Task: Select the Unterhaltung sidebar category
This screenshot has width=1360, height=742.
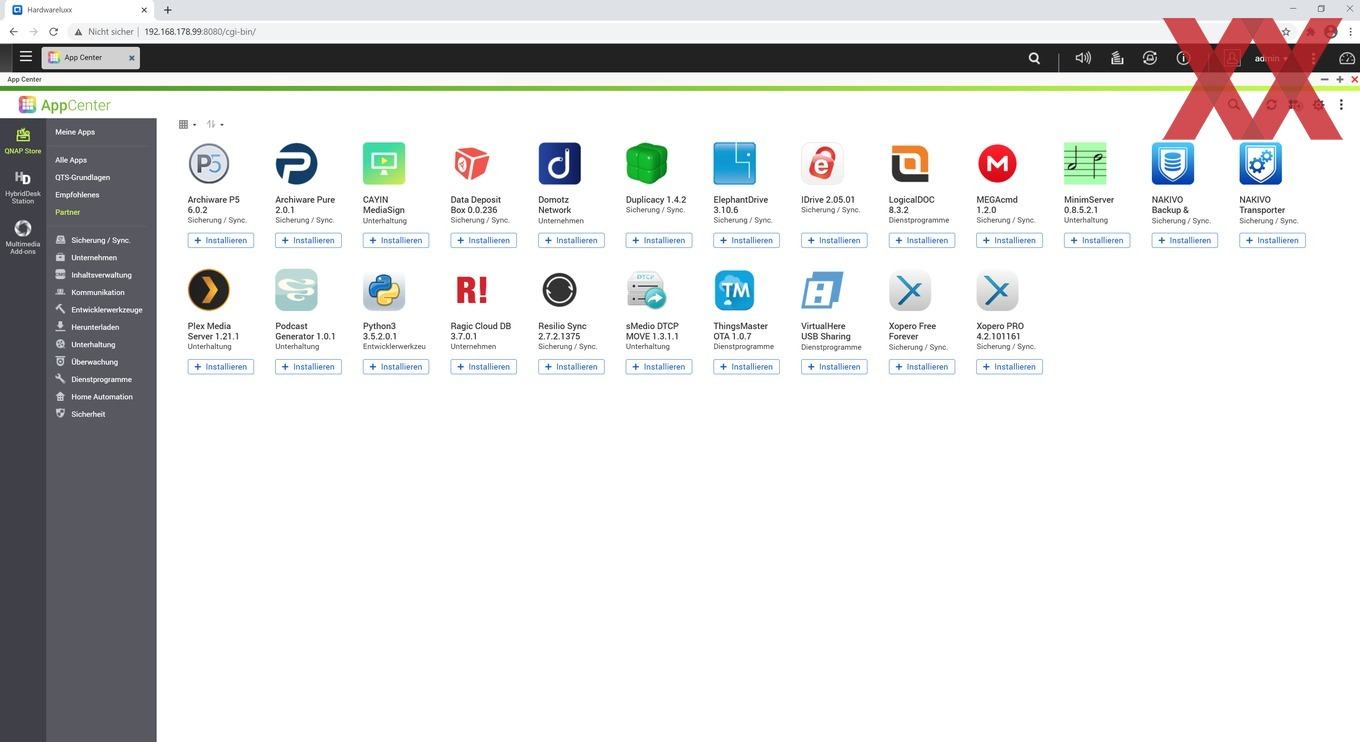Action: point(93,345)
